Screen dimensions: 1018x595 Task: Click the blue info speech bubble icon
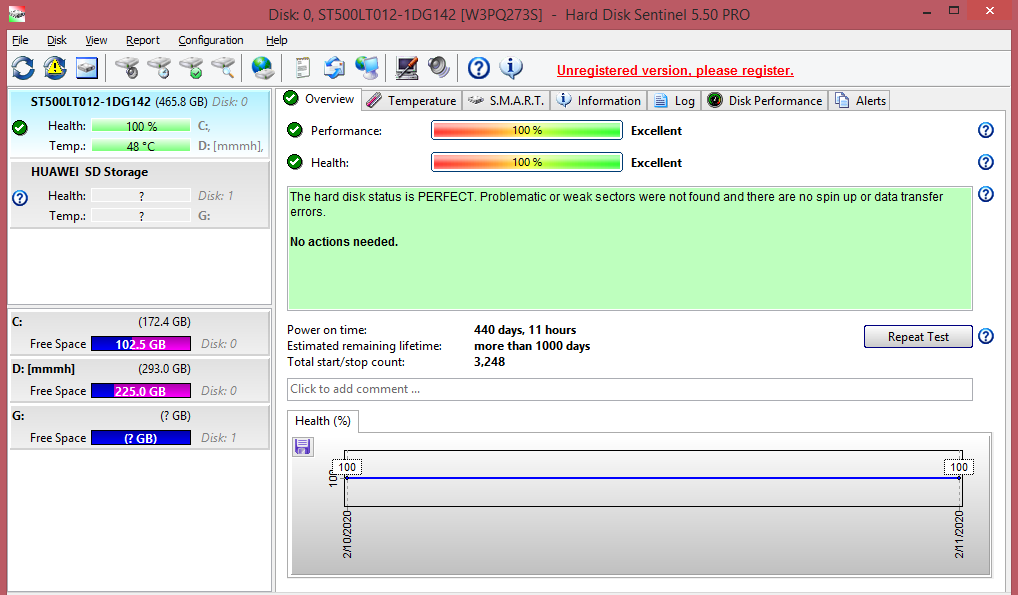[511, 68]
